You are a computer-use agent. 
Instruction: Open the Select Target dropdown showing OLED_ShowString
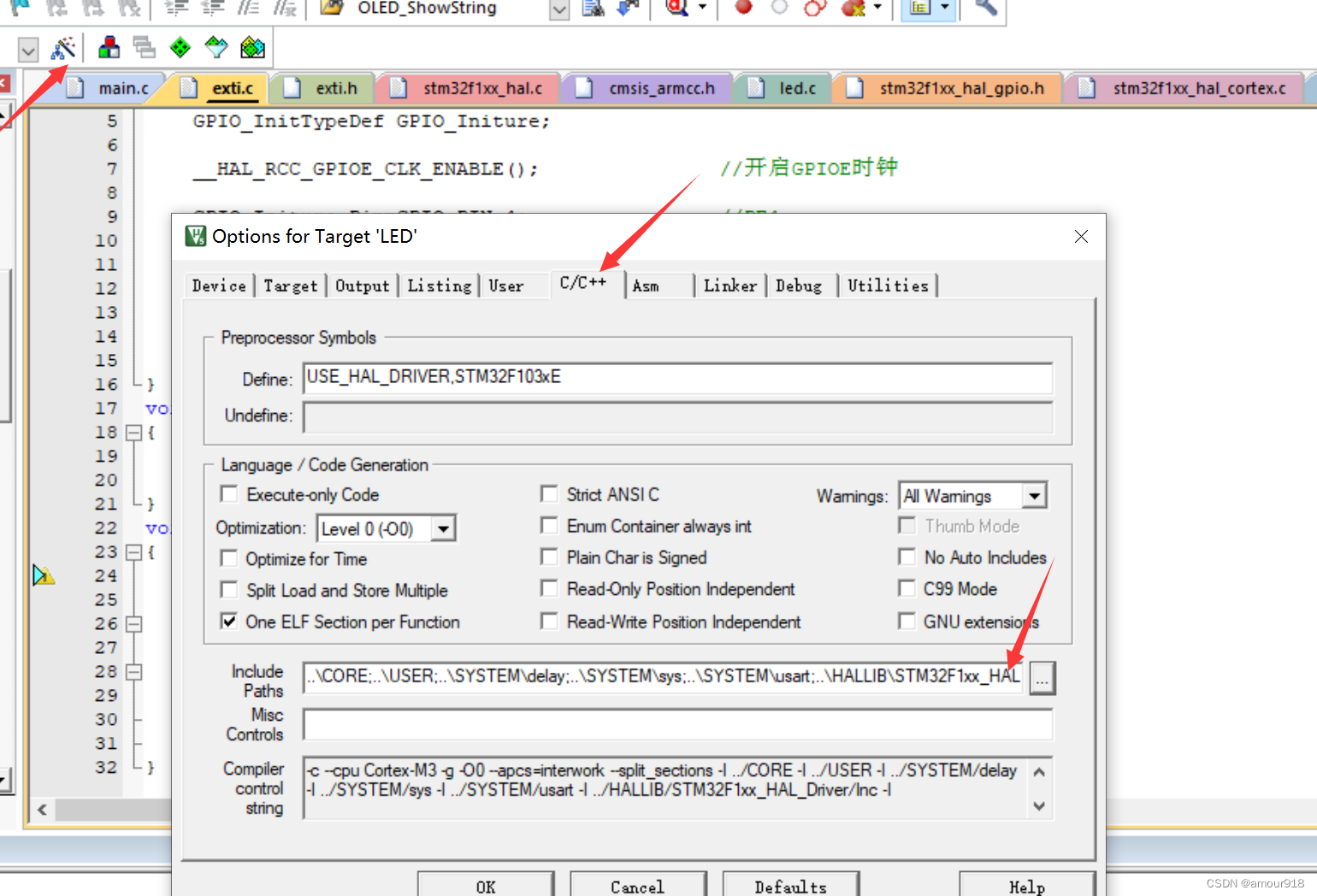click(x=558, y=9)
